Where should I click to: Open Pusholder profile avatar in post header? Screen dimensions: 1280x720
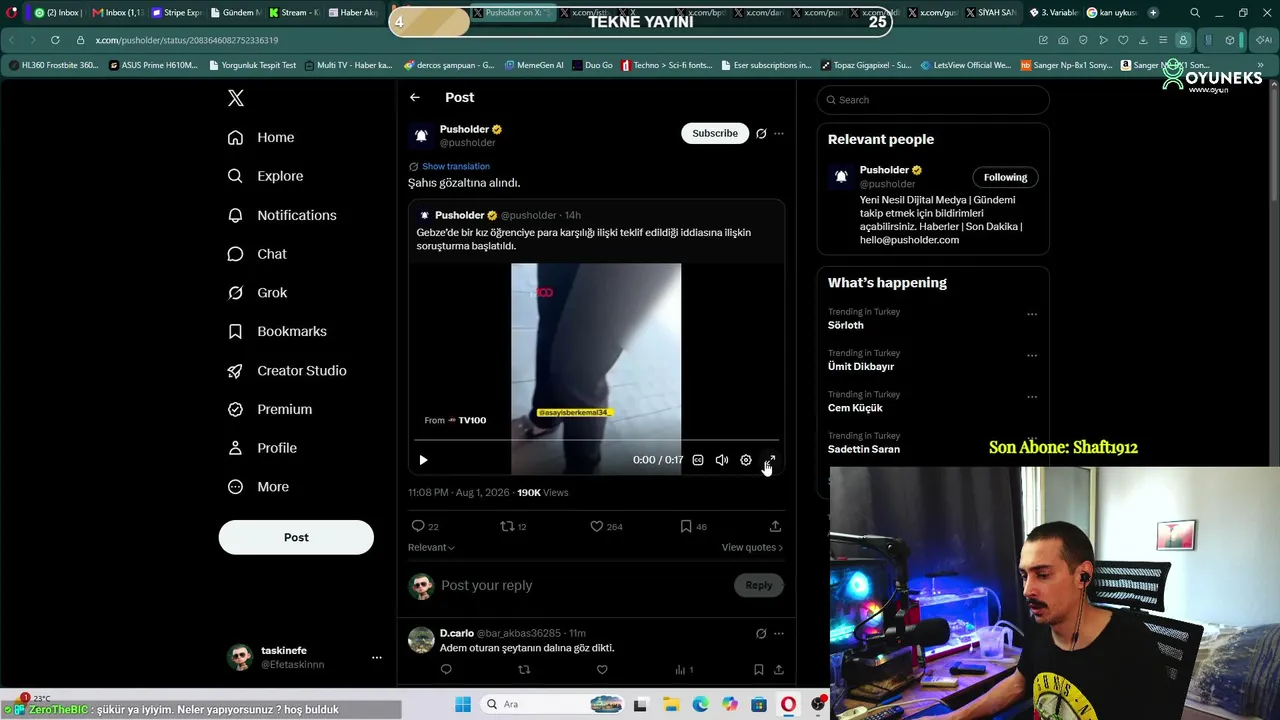(421, 135)
